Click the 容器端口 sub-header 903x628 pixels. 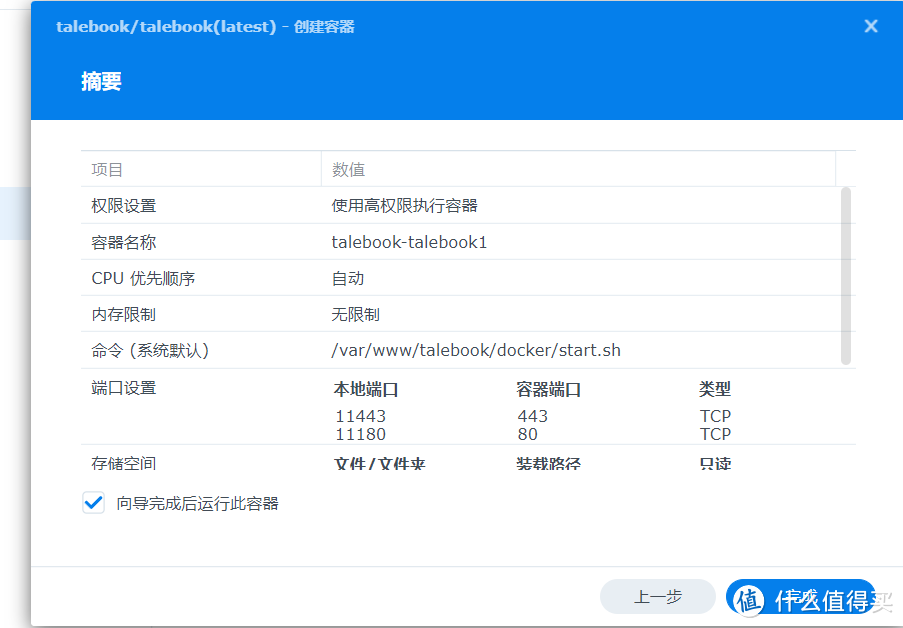click(x=548, y=389)
